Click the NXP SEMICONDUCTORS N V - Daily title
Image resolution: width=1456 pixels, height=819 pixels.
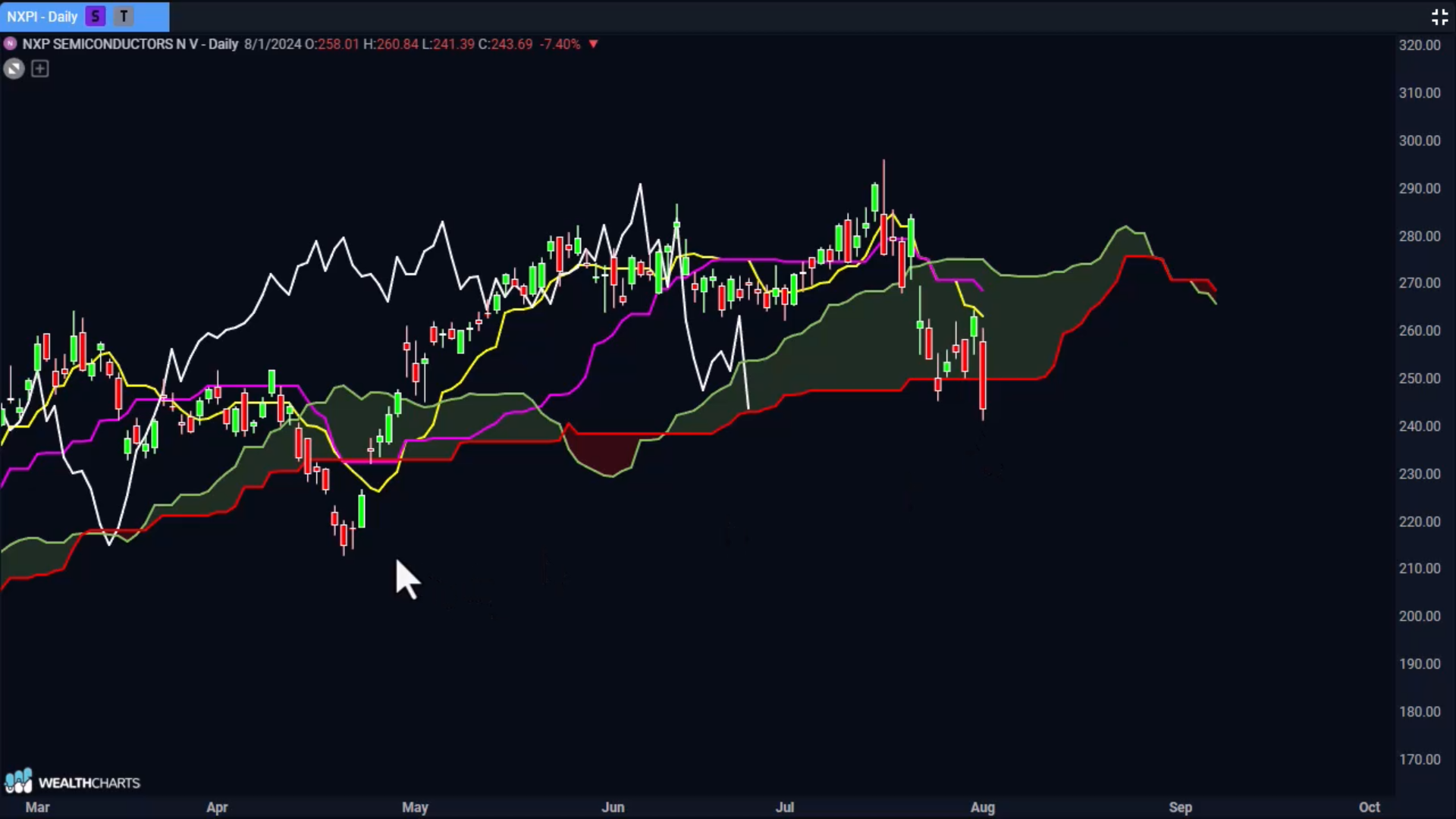(x=130, y=44)
